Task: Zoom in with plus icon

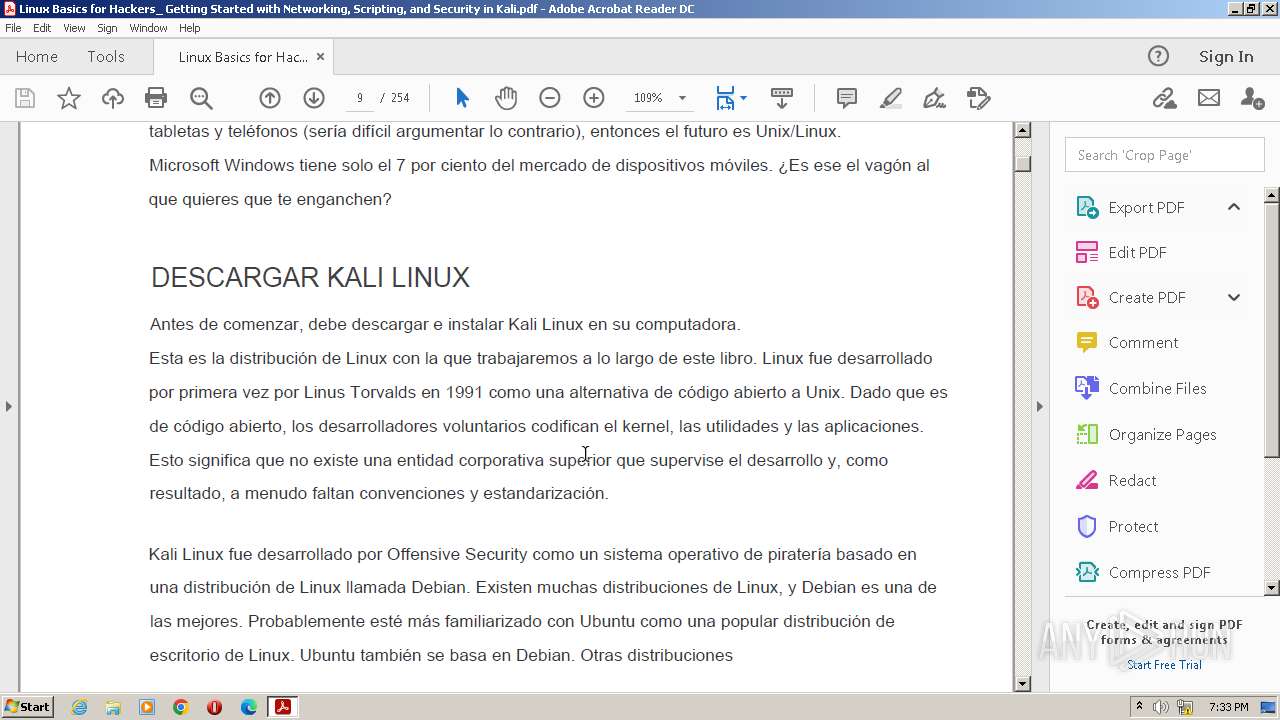Action: click(594, 98)
